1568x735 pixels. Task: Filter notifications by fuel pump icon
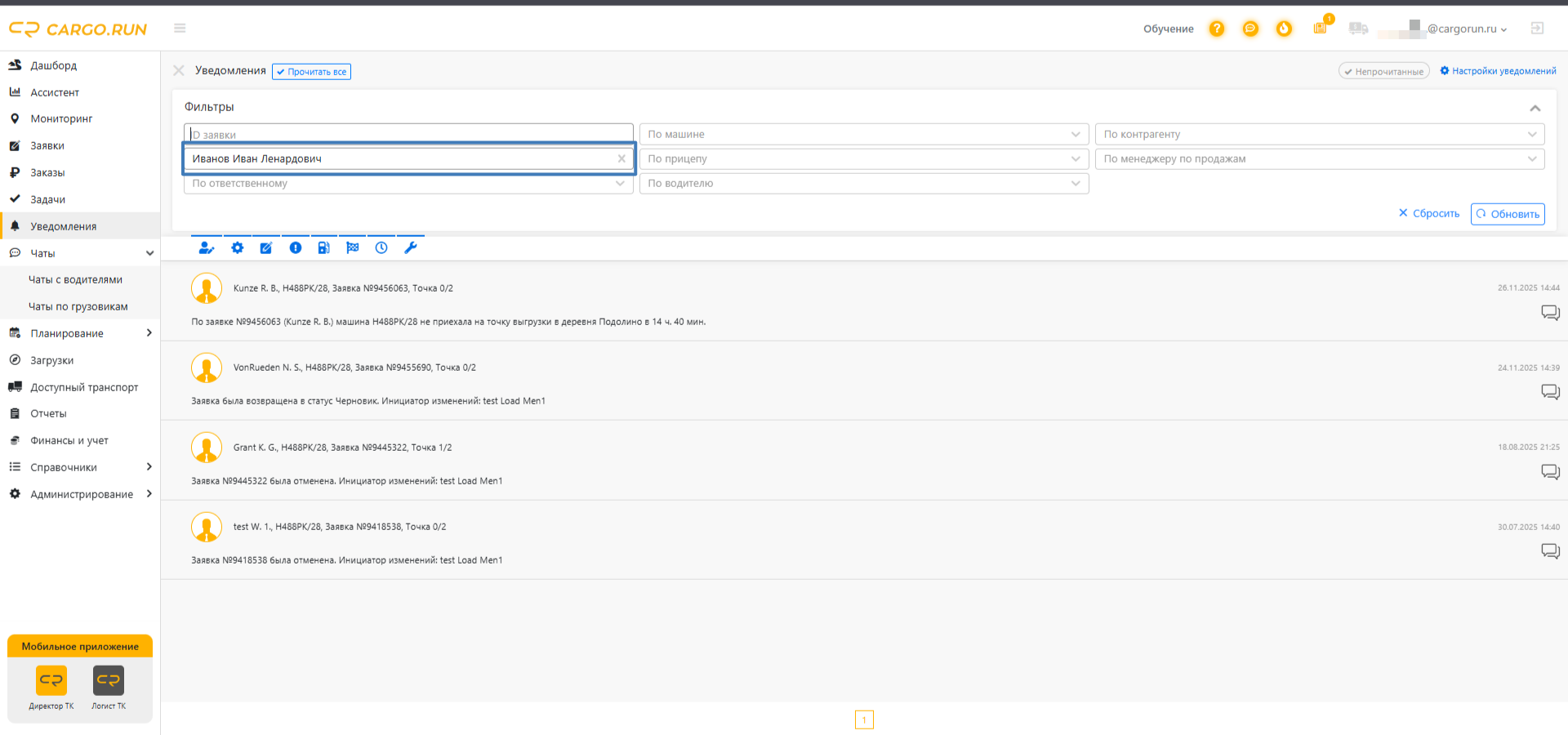click(324, 248)
